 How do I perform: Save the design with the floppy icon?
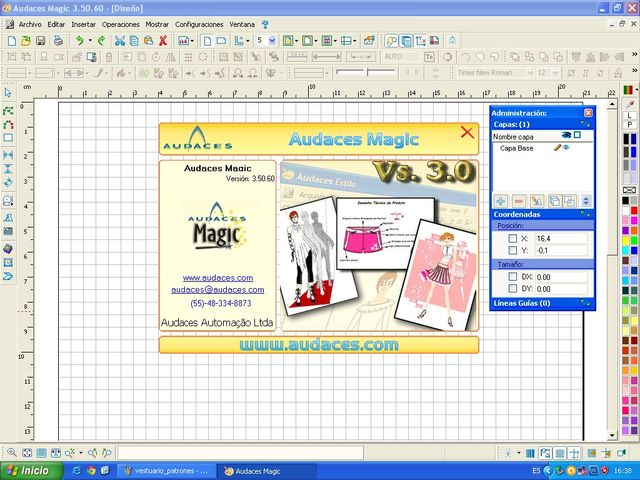coord(40,40)
